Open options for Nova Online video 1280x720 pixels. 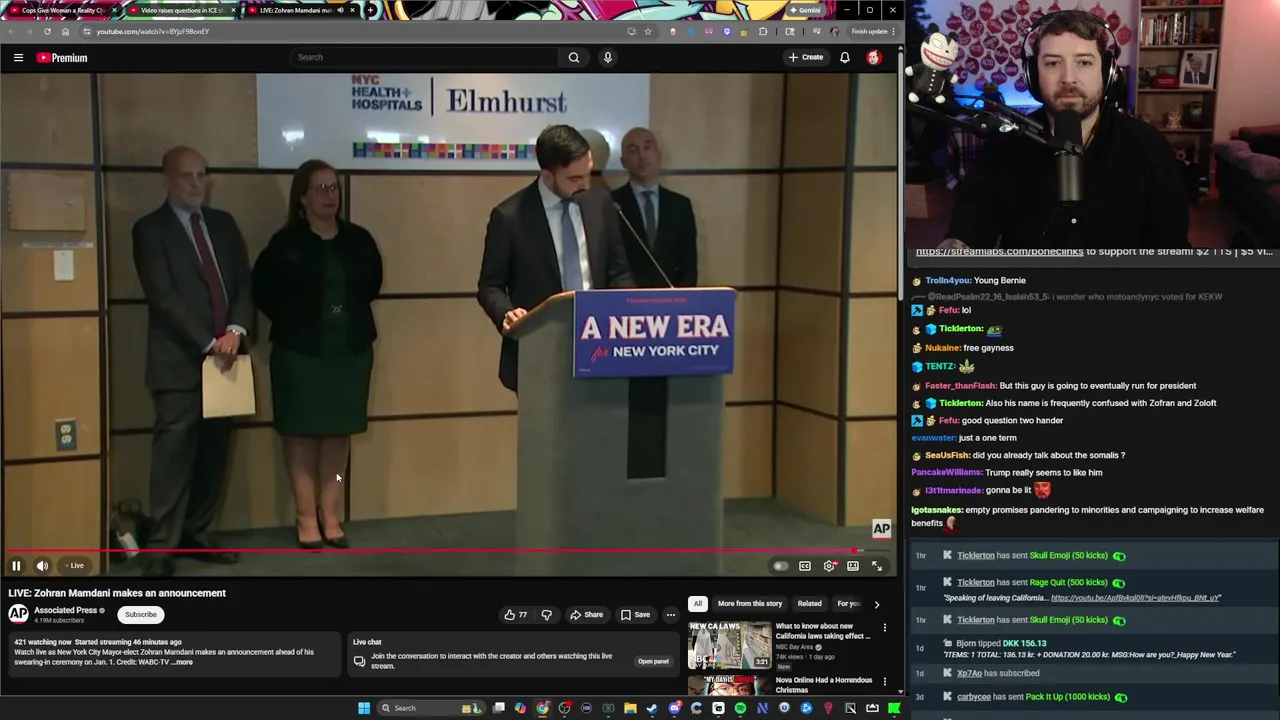[884, 682]
